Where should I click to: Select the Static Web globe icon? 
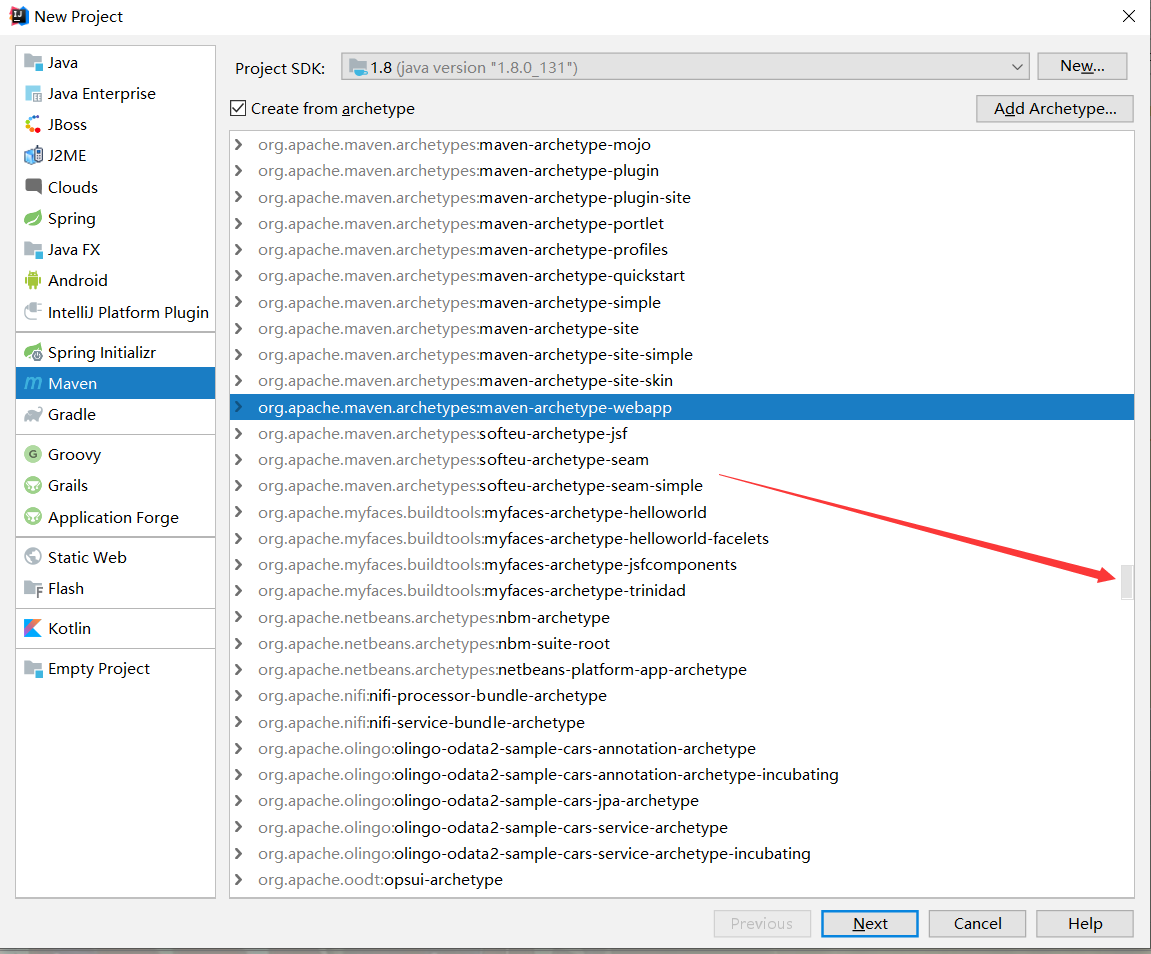coord(33,557)
